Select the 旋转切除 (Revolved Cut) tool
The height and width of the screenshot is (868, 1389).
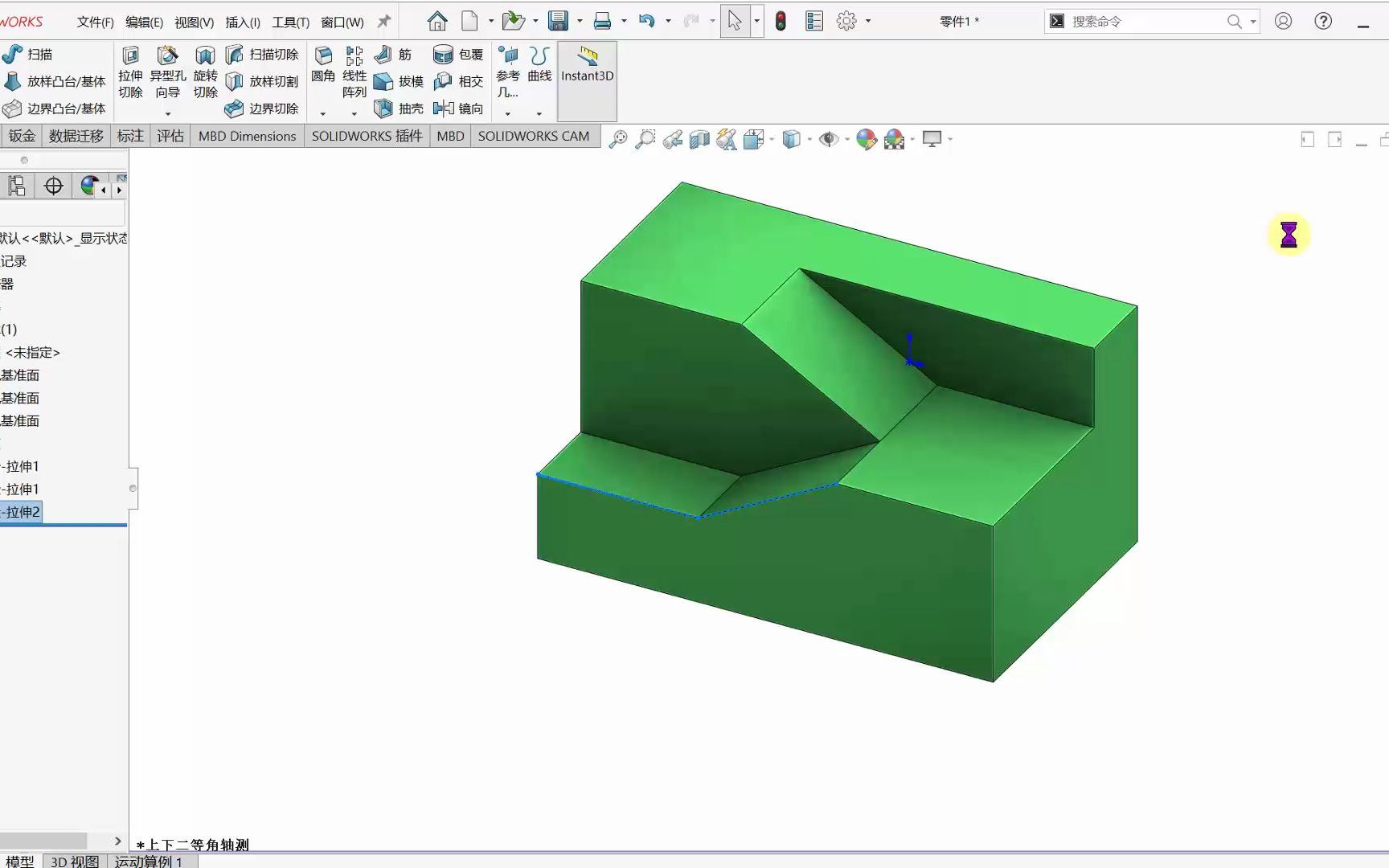click(205, 72)
